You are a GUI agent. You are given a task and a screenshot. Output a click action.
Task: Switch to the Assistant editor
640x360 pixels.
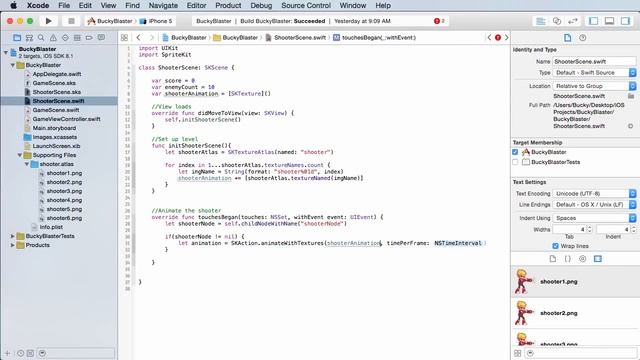point(557,21)
